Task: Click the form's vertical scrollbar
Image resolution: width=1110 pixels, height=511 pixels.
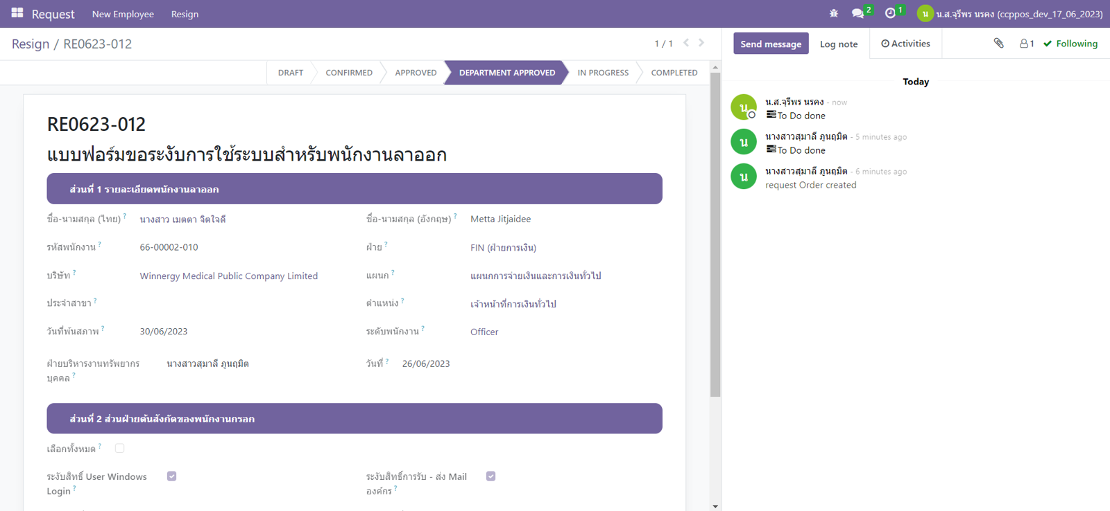Action: [714, 230]
